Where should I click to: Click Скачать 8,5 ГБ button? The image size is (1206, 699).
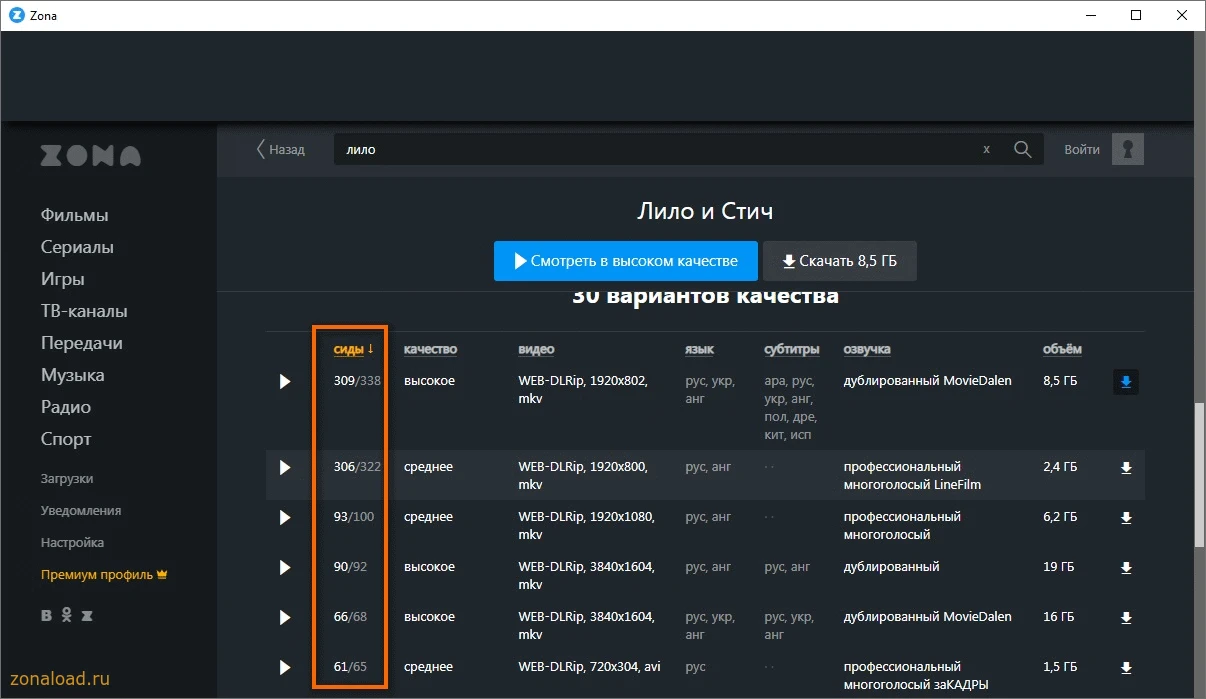840,261
